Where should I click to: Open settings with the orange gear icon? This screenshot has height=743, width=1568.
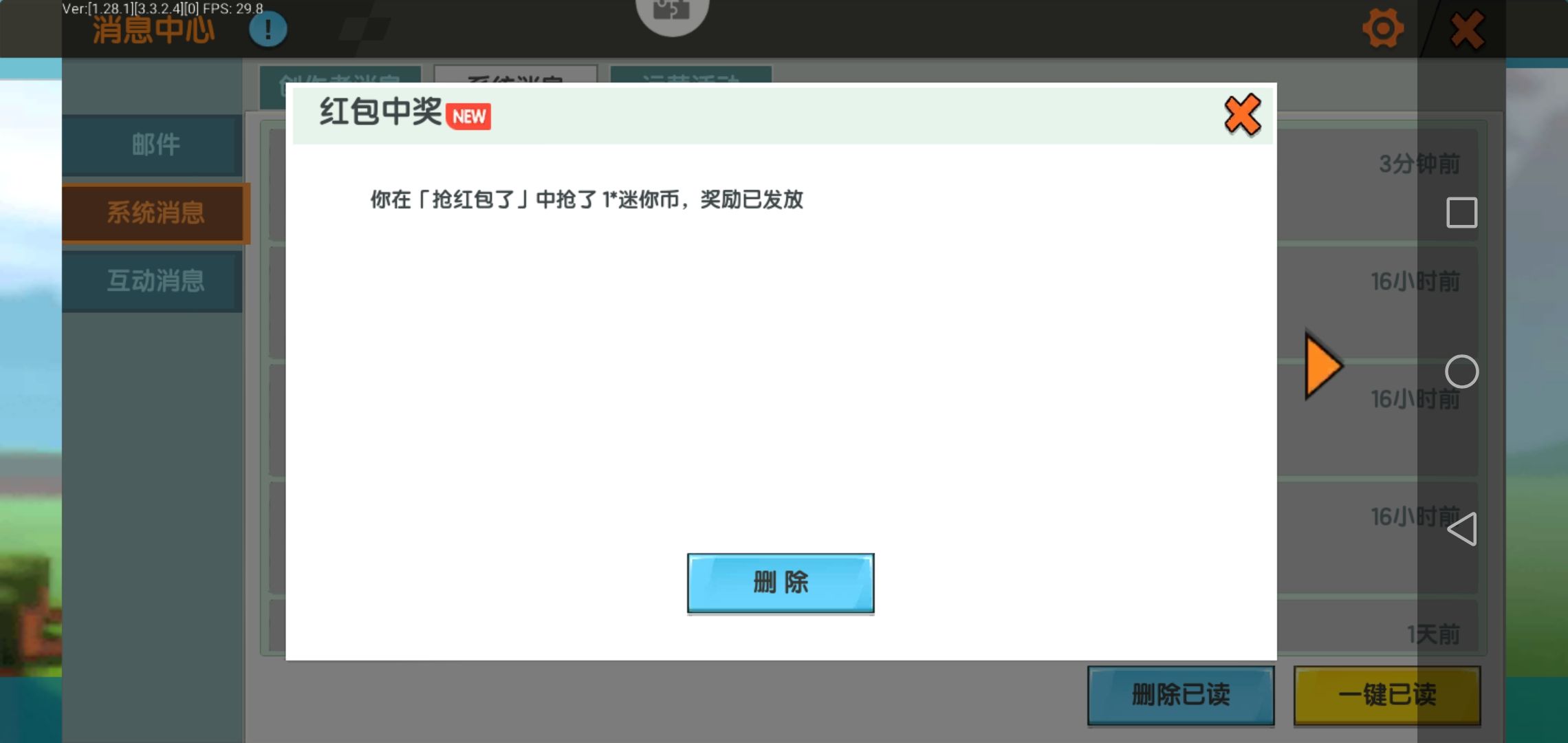coord(1382,29)
